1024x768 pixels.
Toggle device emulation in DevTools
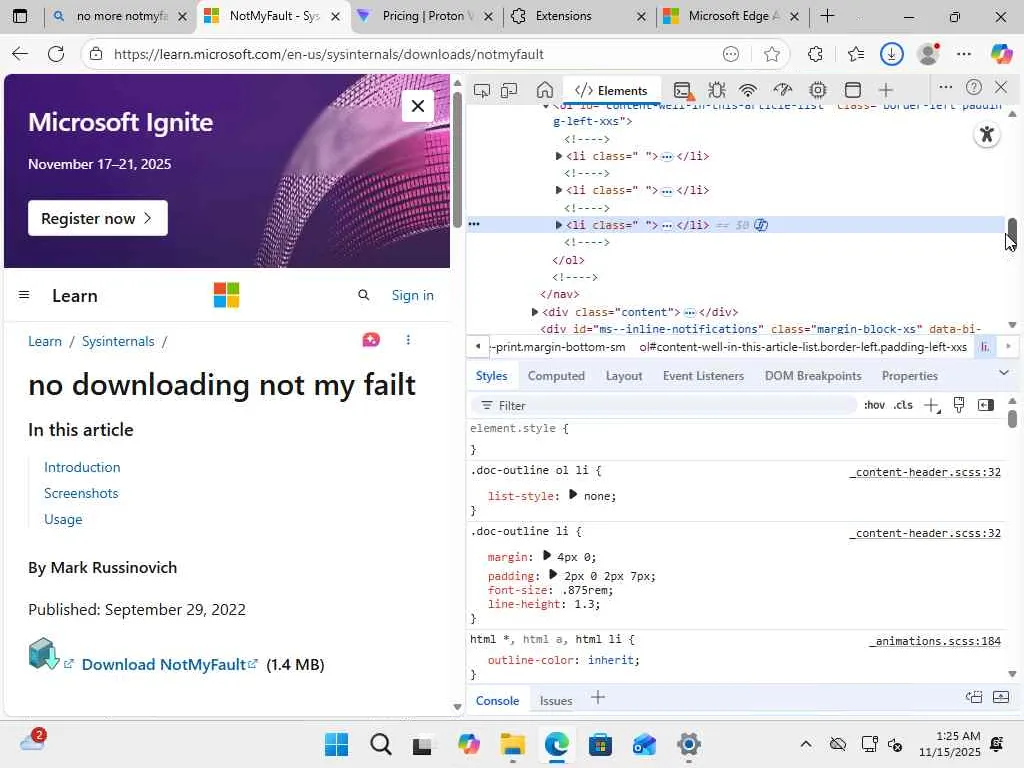(509, 90)
